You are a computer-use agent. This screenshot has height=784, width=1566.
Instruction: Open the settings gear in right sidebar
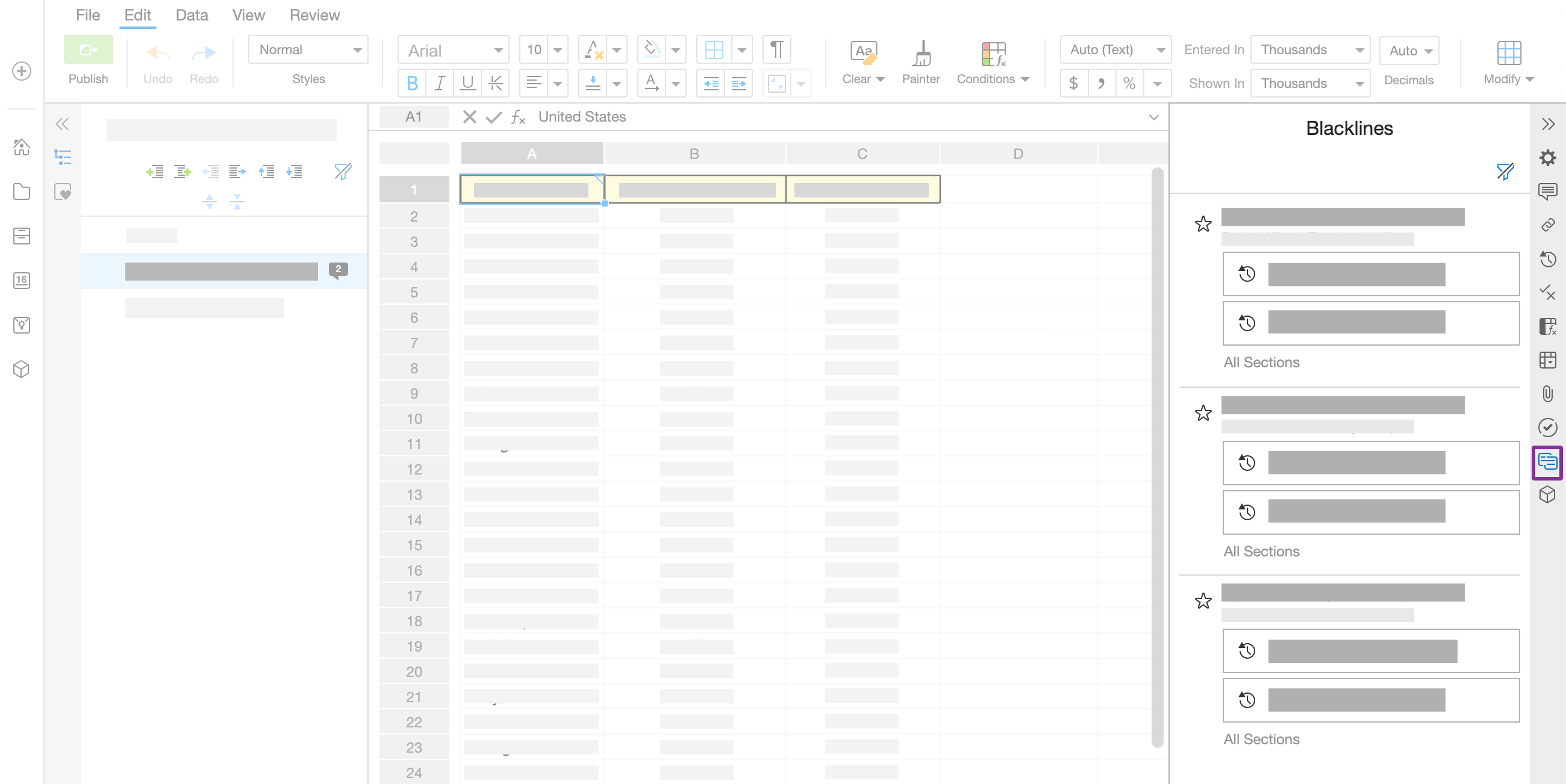(1548, 157)
